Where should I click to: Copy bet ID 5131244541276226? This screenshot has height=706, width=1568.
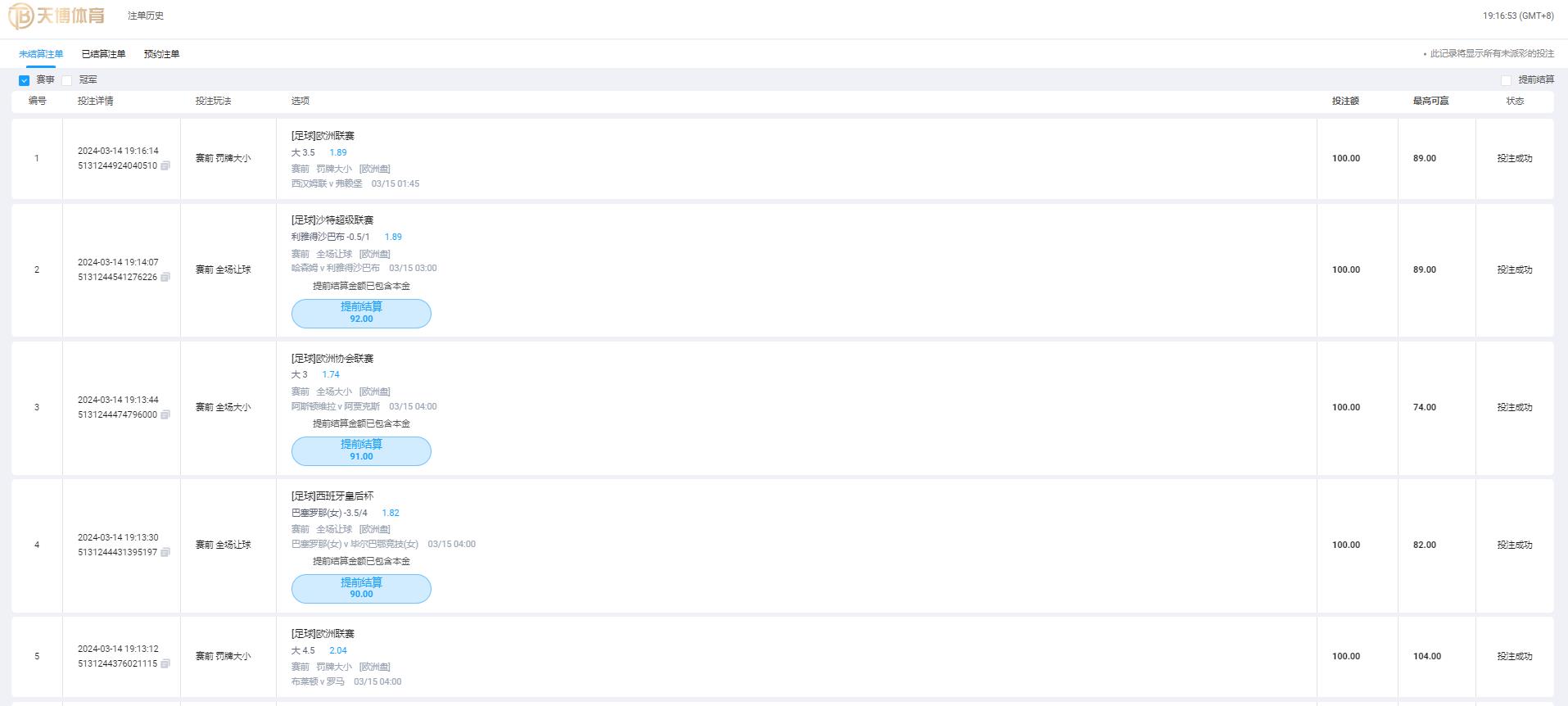click(165, 277)
